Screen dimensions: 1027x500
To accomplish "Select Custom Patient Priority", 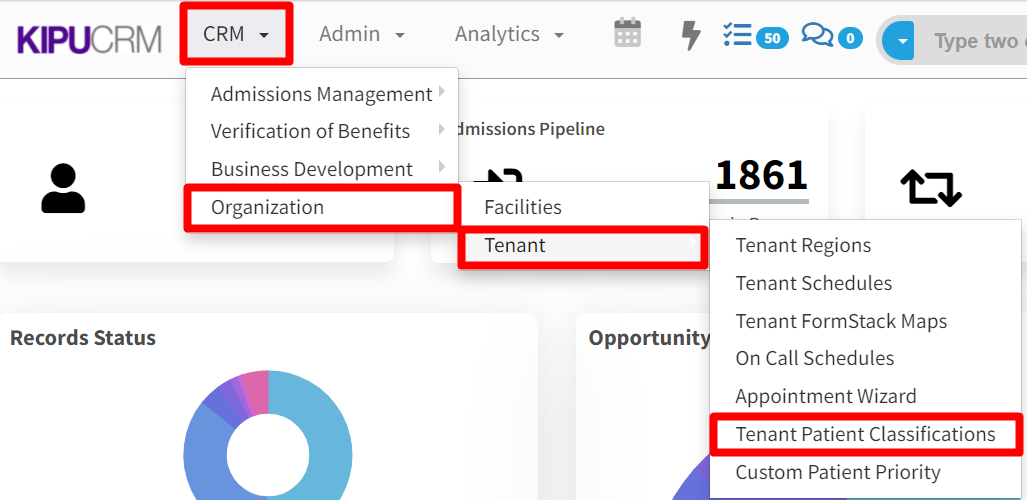I will [x=865, y=472].
